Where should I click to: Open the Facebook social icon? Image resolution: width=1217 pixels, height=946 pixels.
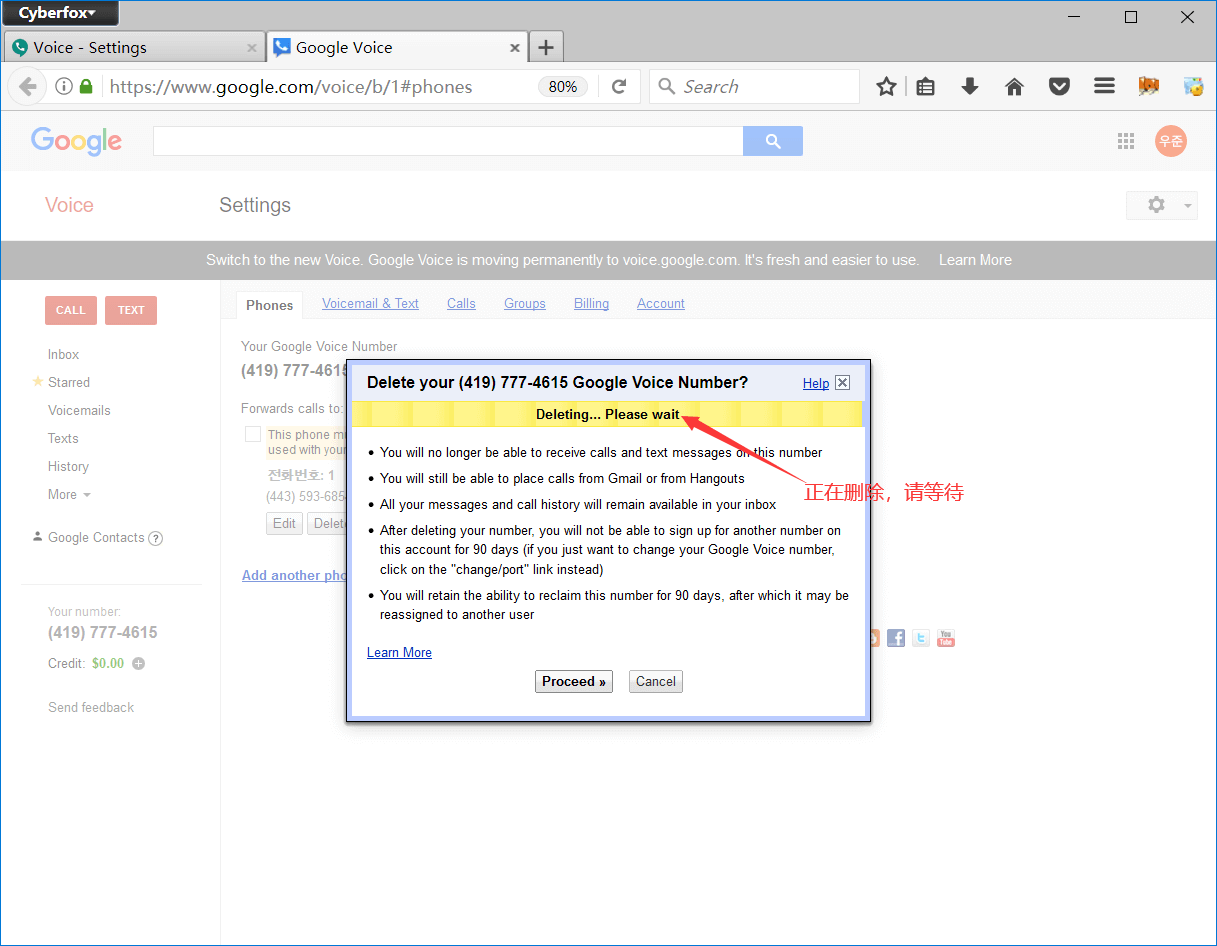pos(896,638)
